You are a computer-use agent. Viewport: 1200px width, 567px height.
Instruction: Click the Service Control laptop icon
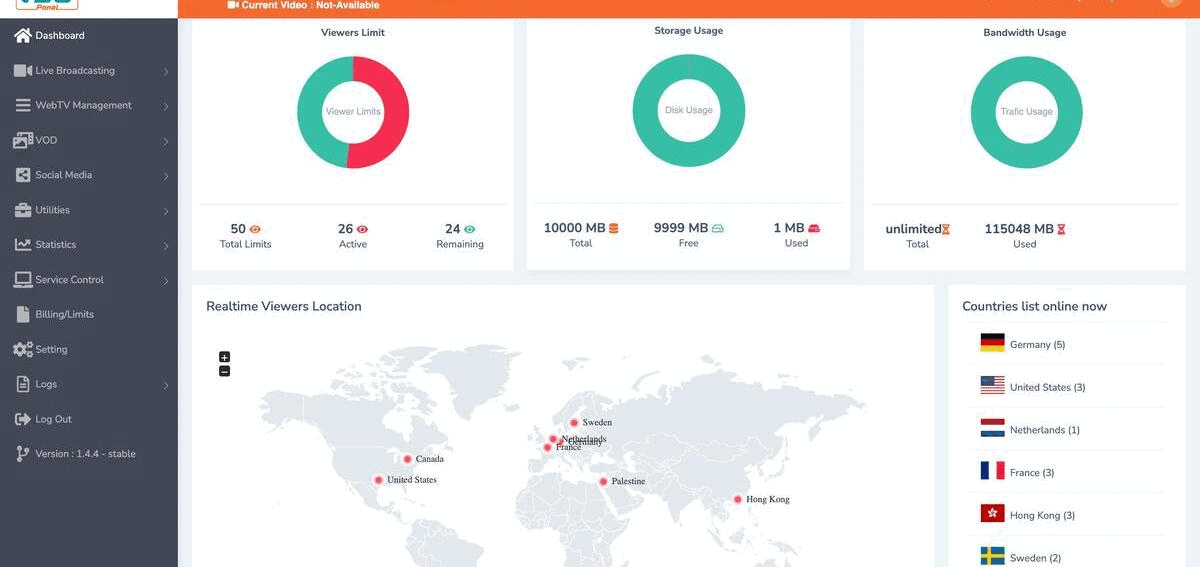[x=22, y=280]
